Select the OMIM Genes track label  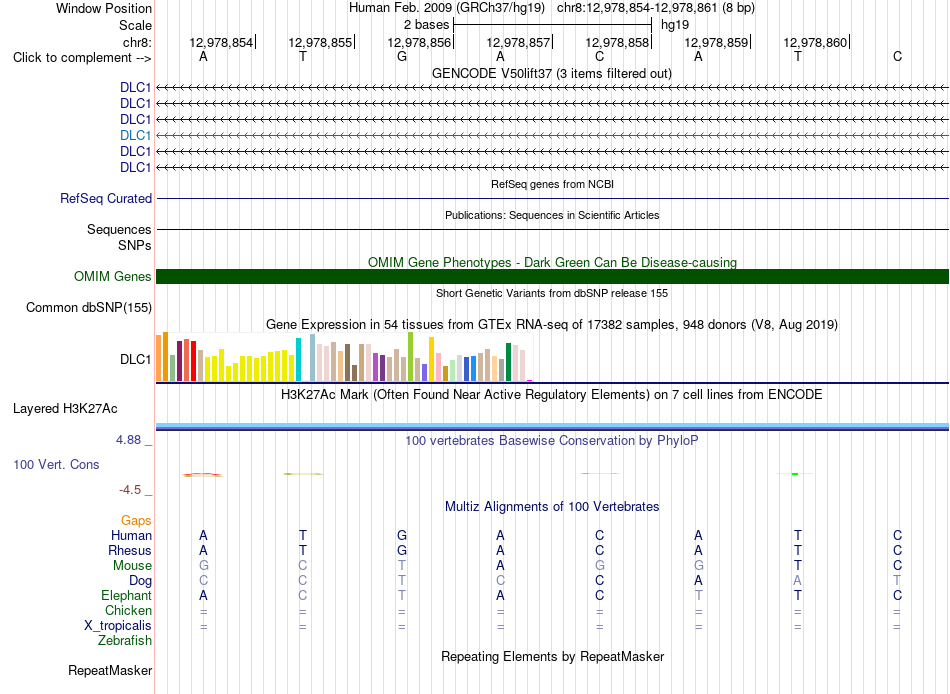113,276
